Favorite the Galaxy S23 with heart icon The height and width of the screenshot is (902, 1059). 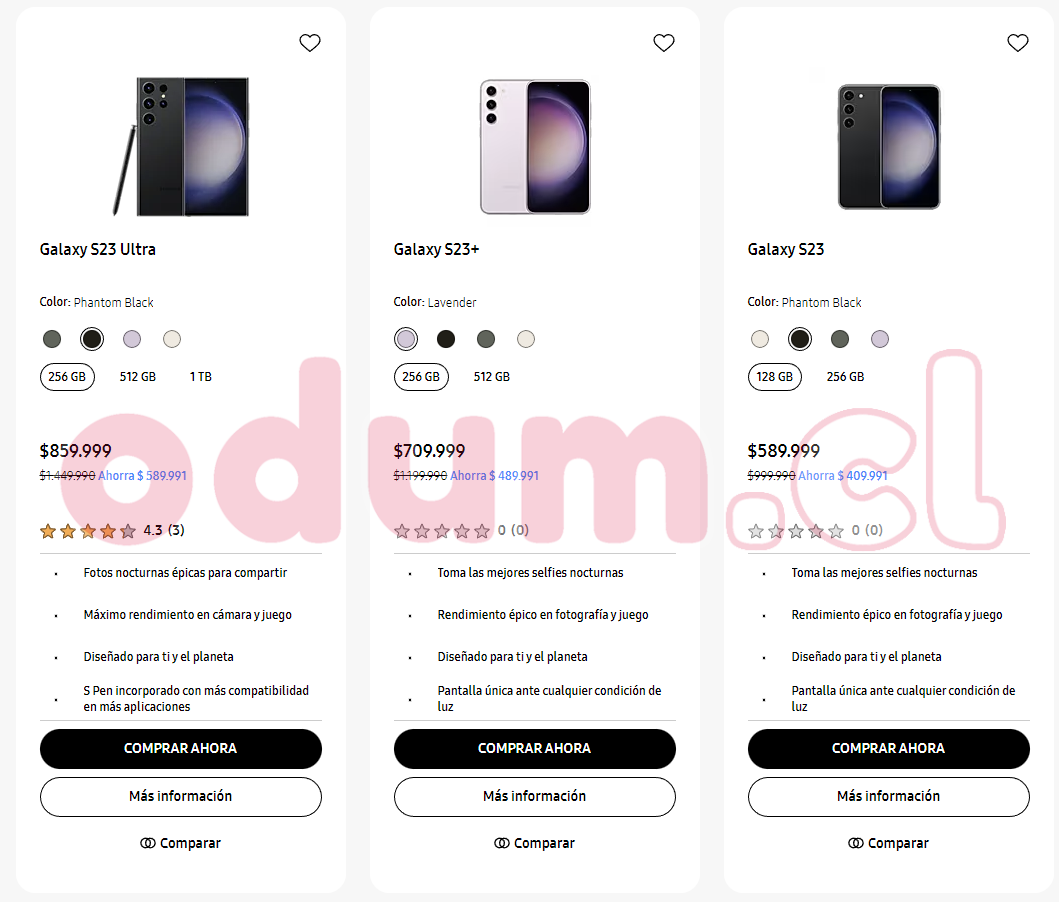[x=1018, y=43]
